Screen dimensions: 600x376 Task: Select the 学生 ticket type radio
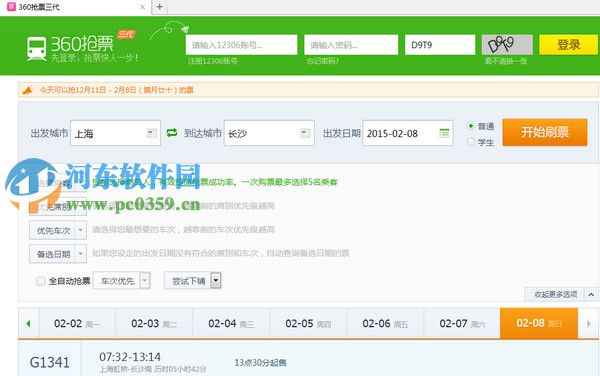pos(471,142)
